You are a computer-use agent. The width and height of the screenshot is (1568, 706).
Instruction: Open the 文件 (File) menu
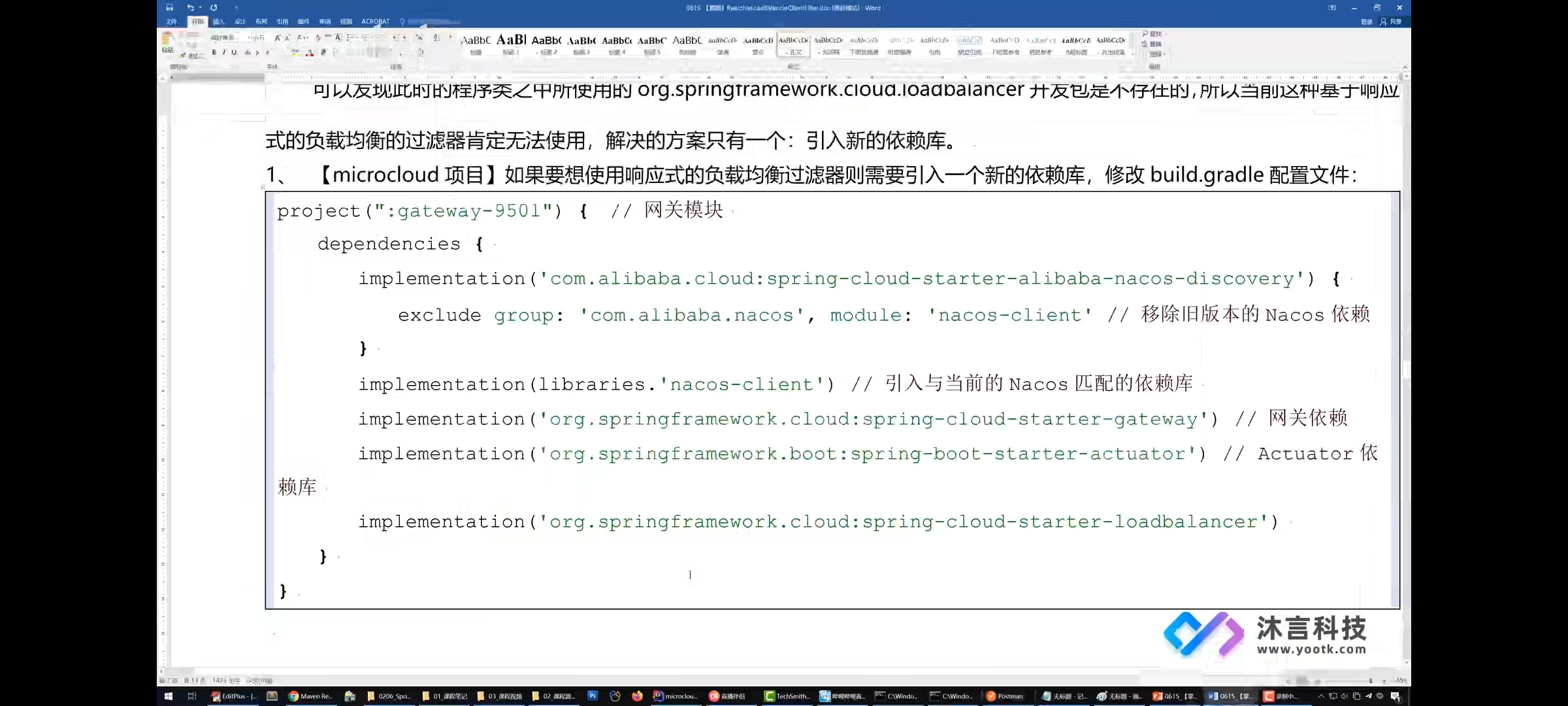tap(172, 22)
